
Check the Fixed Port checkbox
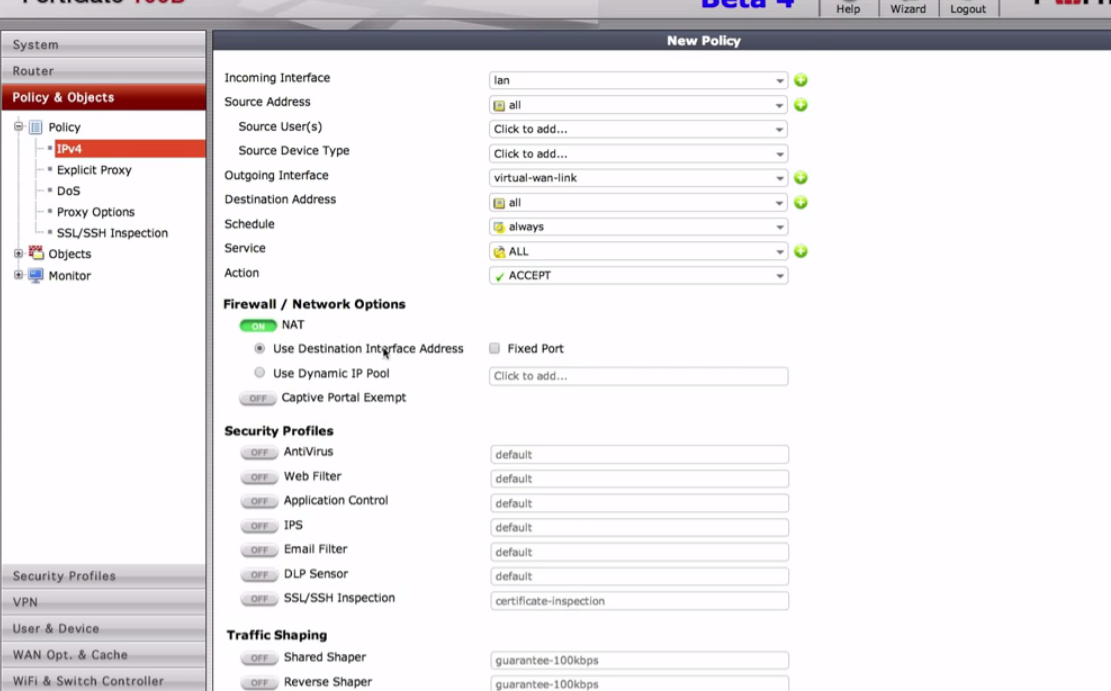click(x=495, y=348)
